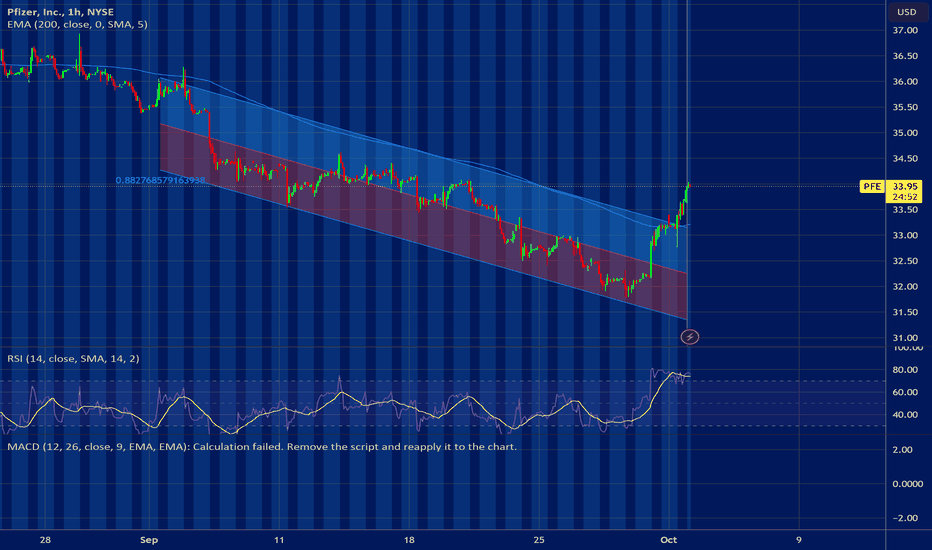The image size is (932, 550).
Task: Click the 36.00 price axis label
Action: click(x=905, y=81)
